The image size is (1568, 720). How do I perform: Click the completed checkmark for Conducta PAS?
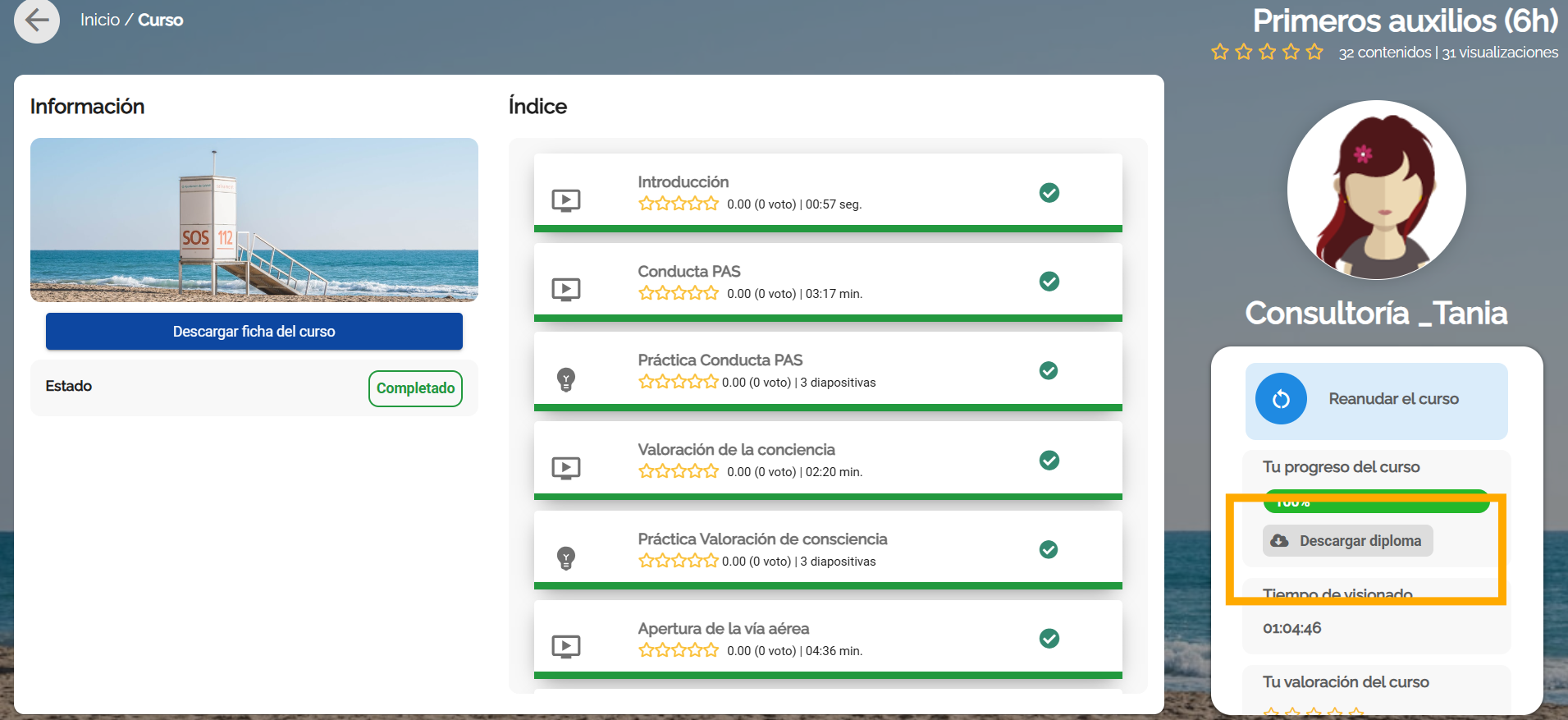(x=1049, y=282)
